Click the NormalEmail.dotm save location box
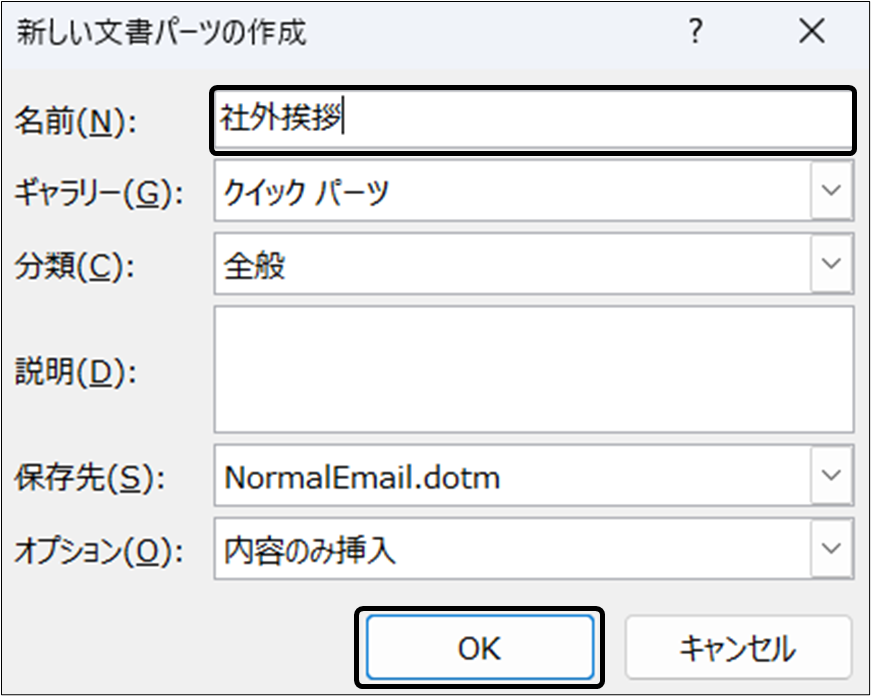Screen dimensions: 871x696 512,477
